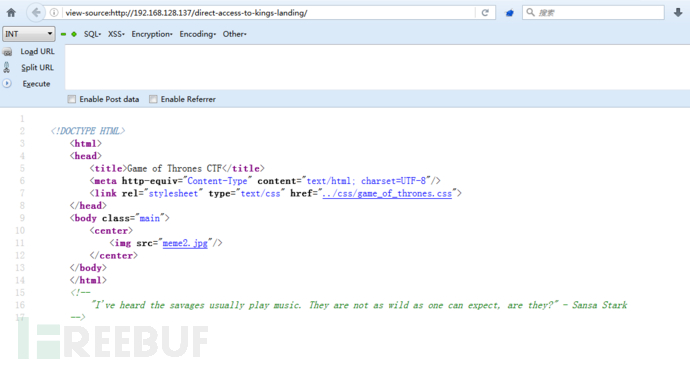Click the body class="main" line
Image resolution: width=690 pixels, height=366 pixels.
tap(120, 218)
